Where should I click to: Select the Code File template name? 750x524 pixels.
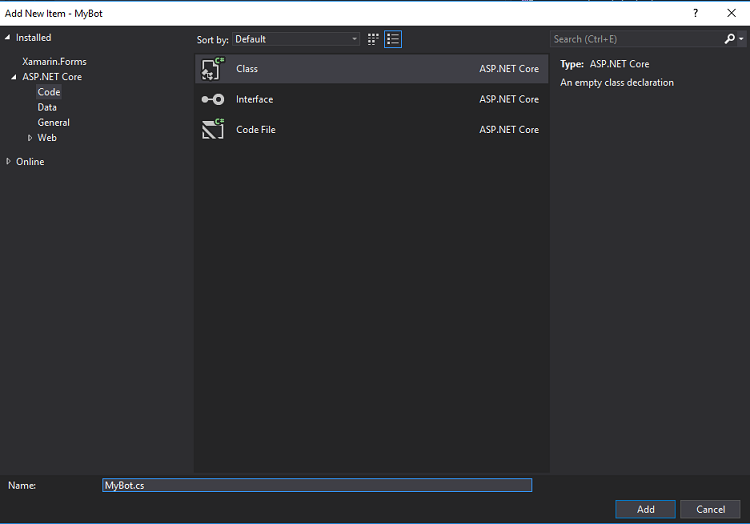[255, 130]
